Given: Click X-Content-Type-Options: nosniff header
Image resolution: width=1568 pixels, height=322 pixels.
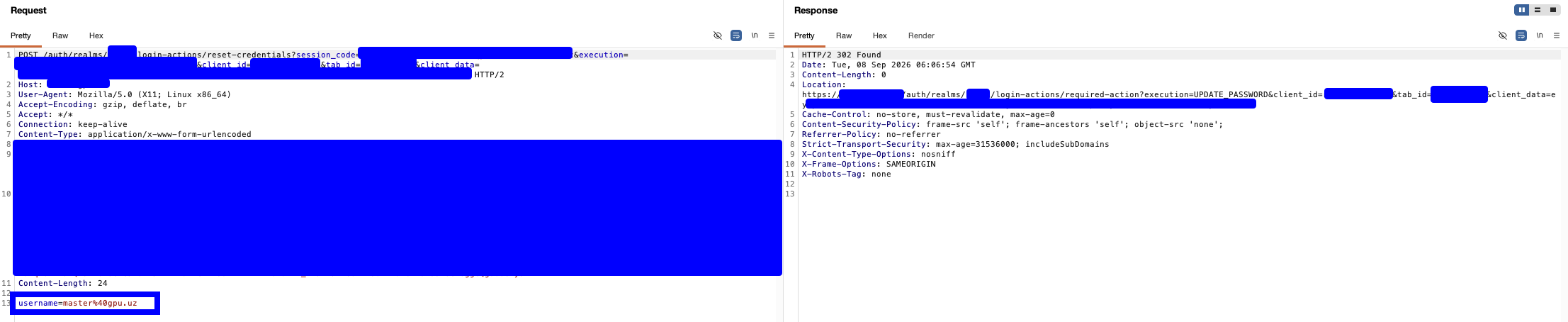Looking at the screenshot, I should pyautogui.click(x=879, y=154).
